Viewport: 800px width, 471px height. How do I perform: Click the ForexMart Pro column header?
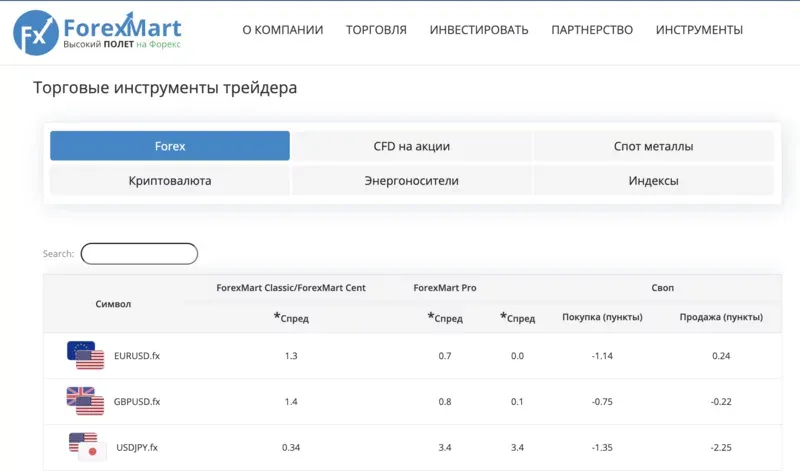[x=445, y=288]
